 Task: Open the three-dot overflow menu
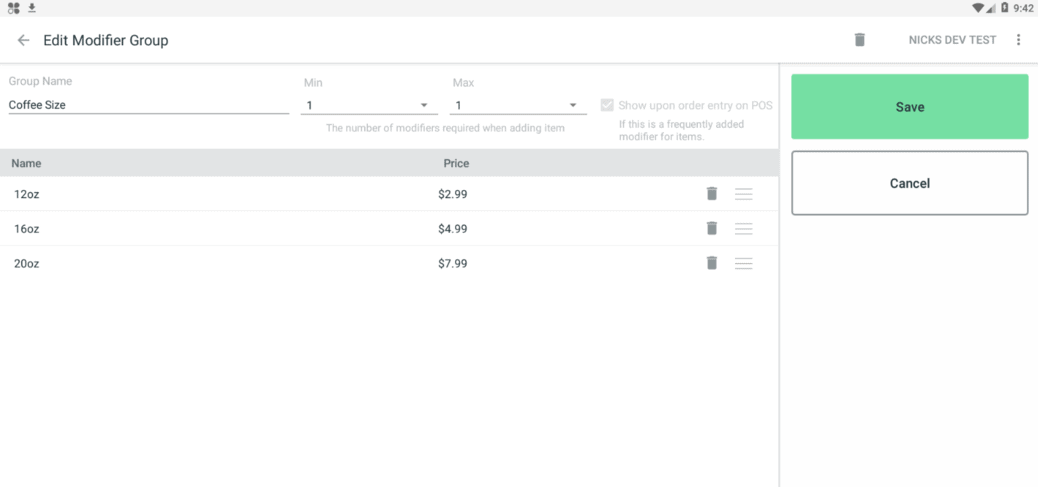[1018, 40]
